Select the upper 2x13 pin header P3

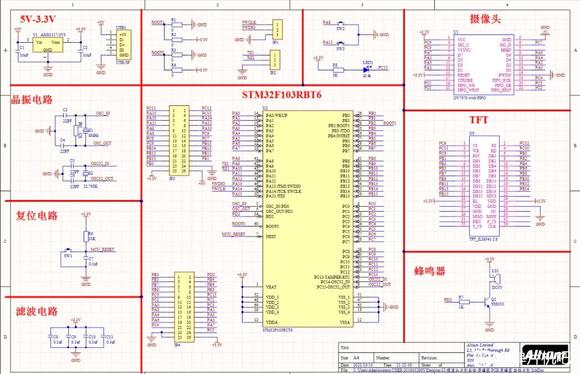179,140
